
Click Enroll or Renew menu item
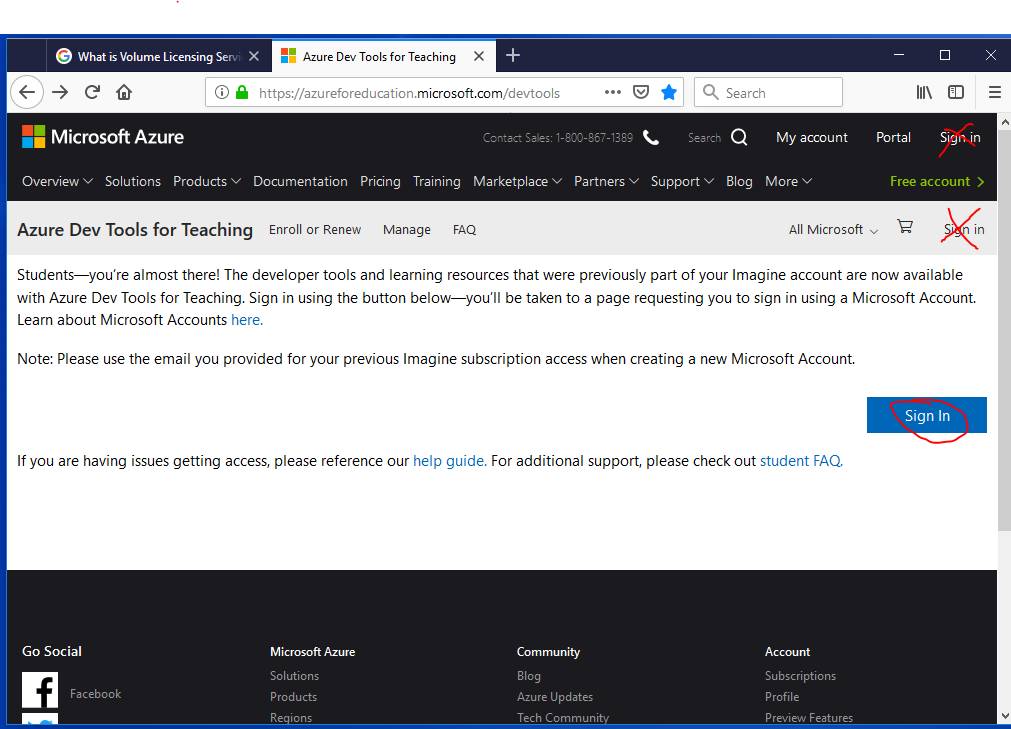tap(315, 229)
